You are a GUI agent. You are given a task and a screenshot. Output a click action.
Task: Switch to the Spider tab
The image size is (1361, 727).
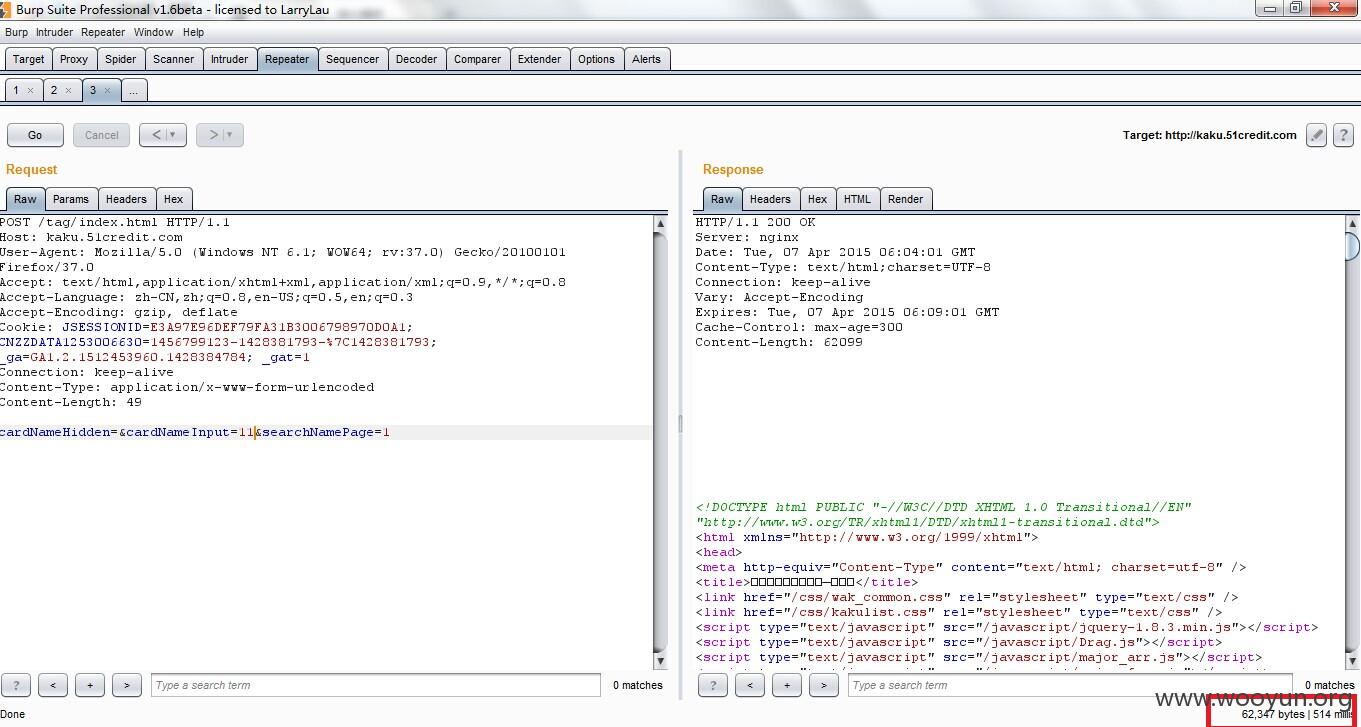point(120,59)
